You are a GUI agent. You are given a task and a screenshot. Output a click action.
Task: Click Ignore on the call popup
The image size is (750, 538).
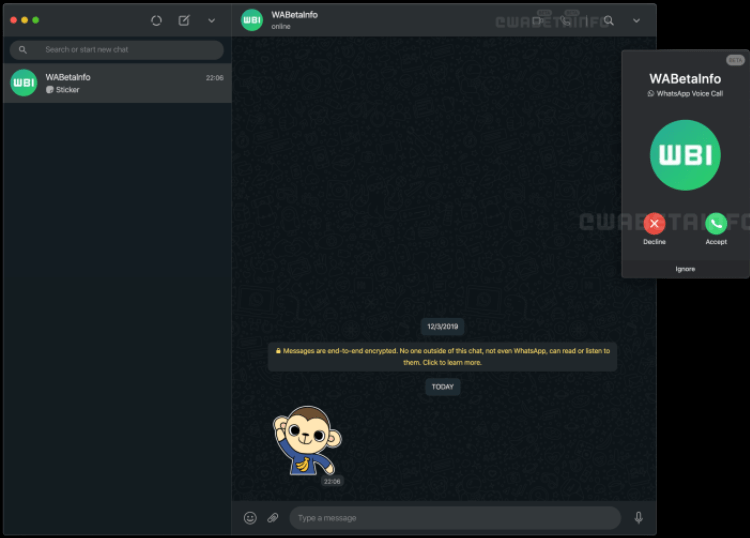tap(685, 268)
